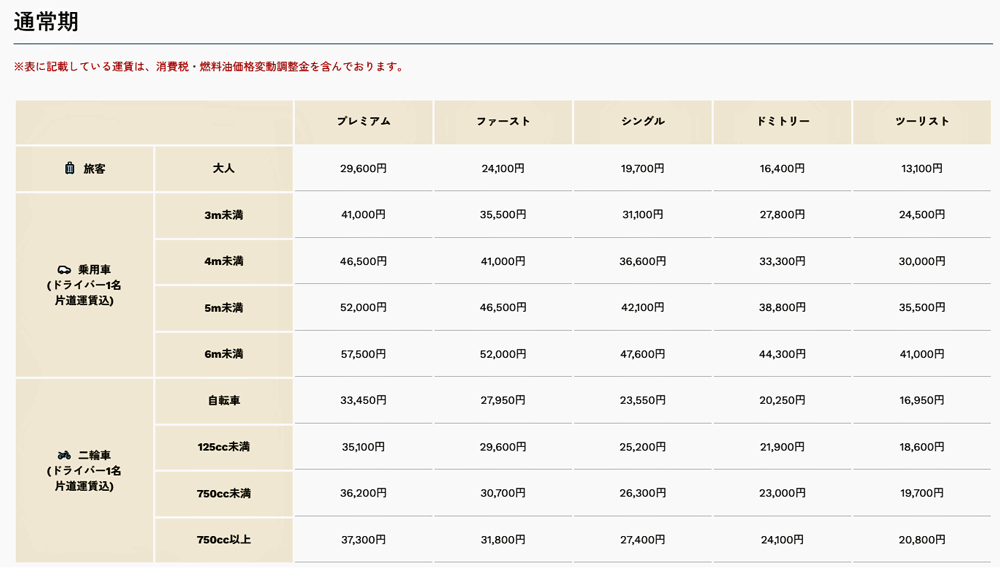
Task: Select the プレミアム column header
Action: click(363, 122)
